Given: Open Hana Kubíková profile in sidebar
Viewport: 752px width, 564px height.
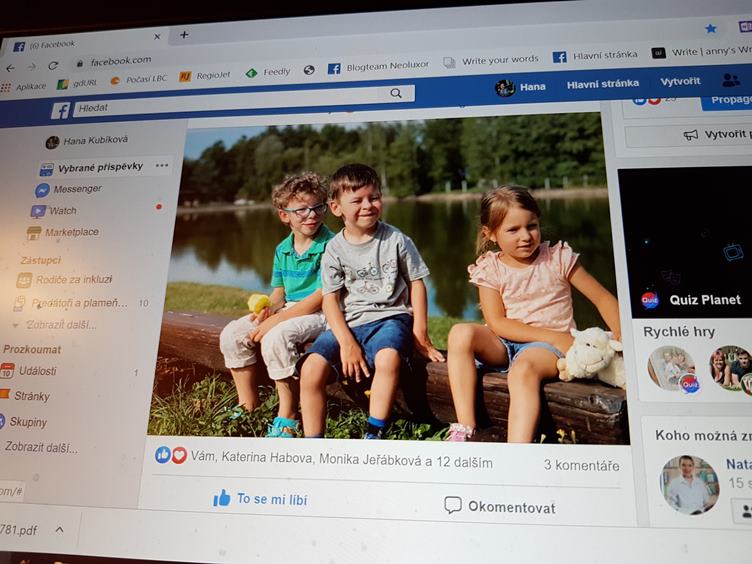Looking at the screenshot, I should click(86, 141).
